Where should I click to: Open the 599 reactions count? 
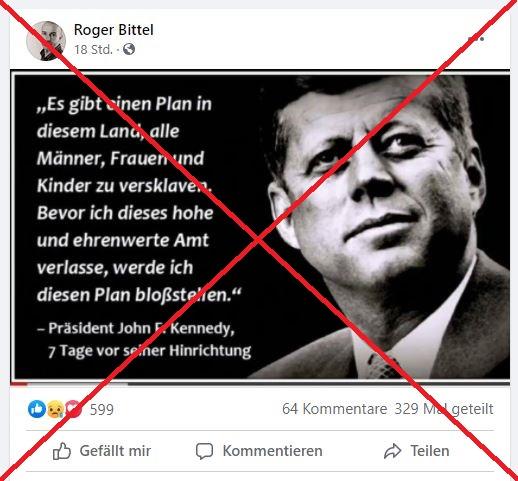point(102,409)
